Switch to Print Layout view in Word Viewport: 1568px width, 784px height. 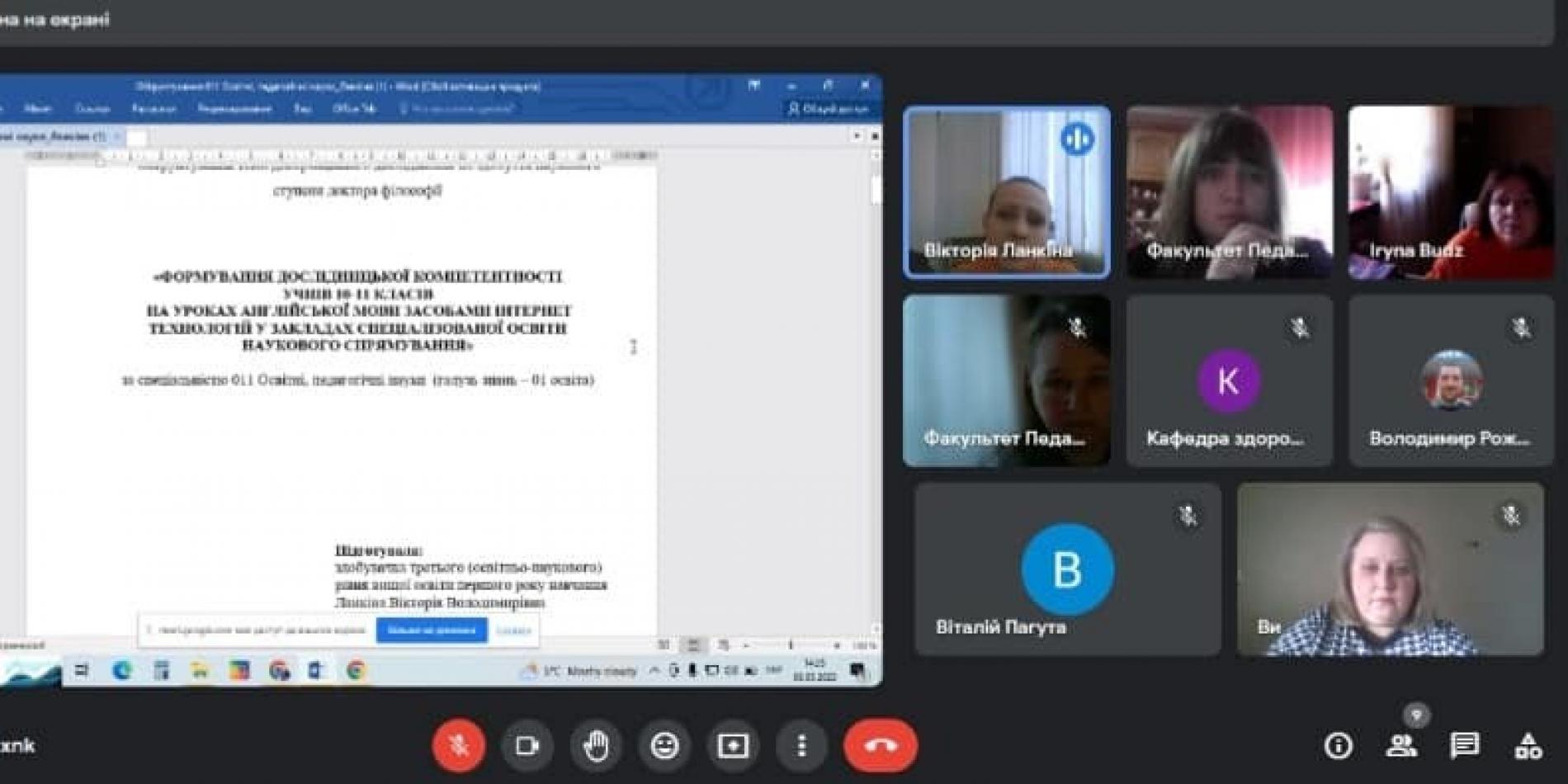tap(693, 645)
